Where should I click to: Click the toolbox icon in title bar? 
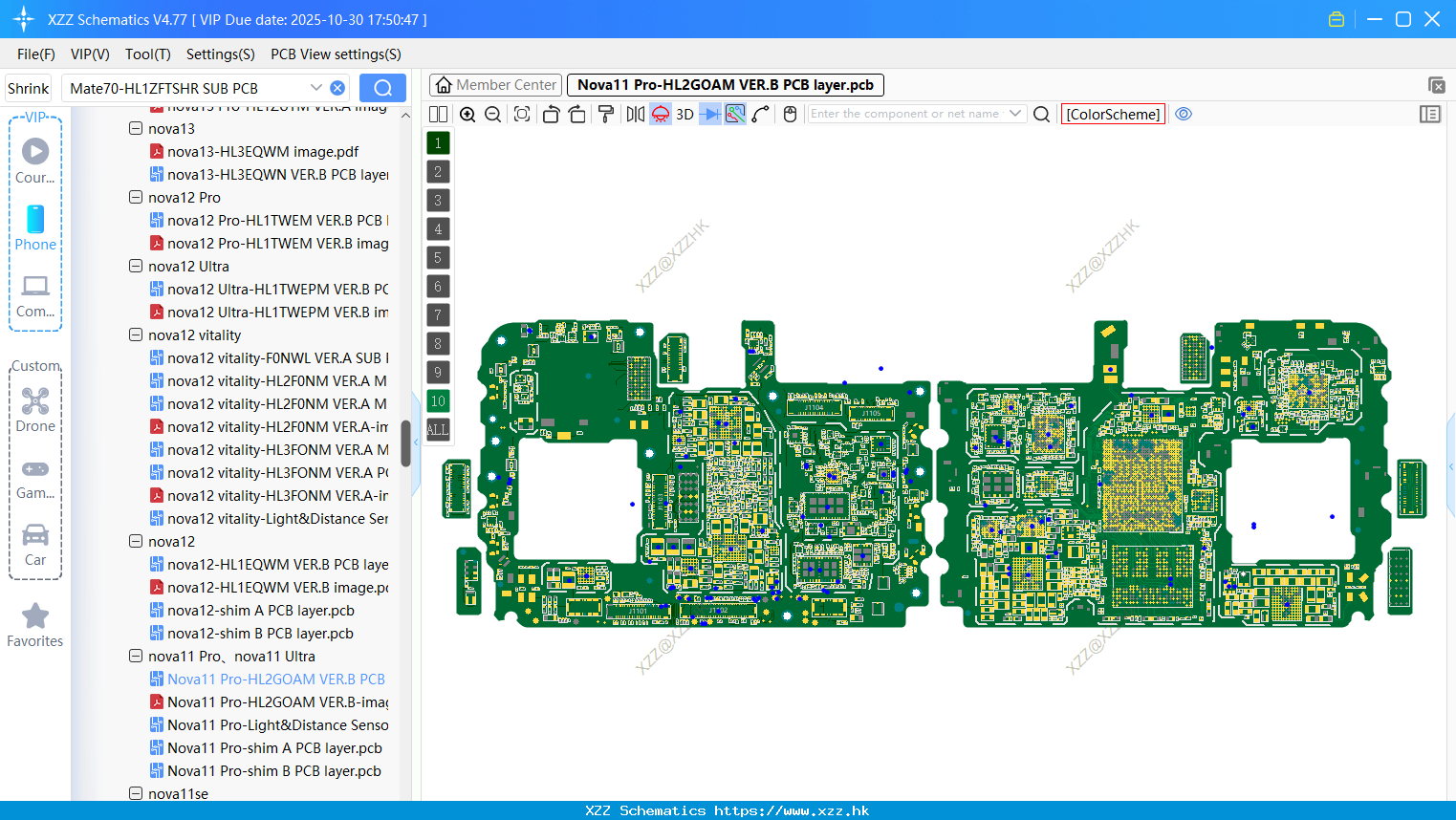(1336, 19)
